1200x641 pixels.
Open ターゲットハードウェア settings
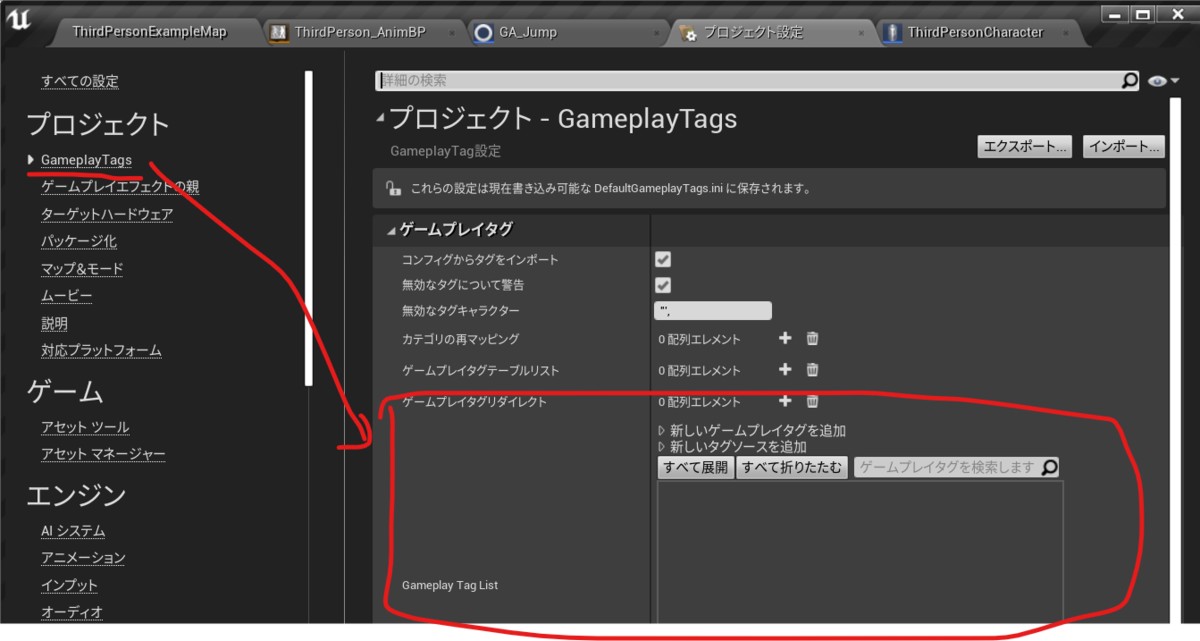(107, 214)
